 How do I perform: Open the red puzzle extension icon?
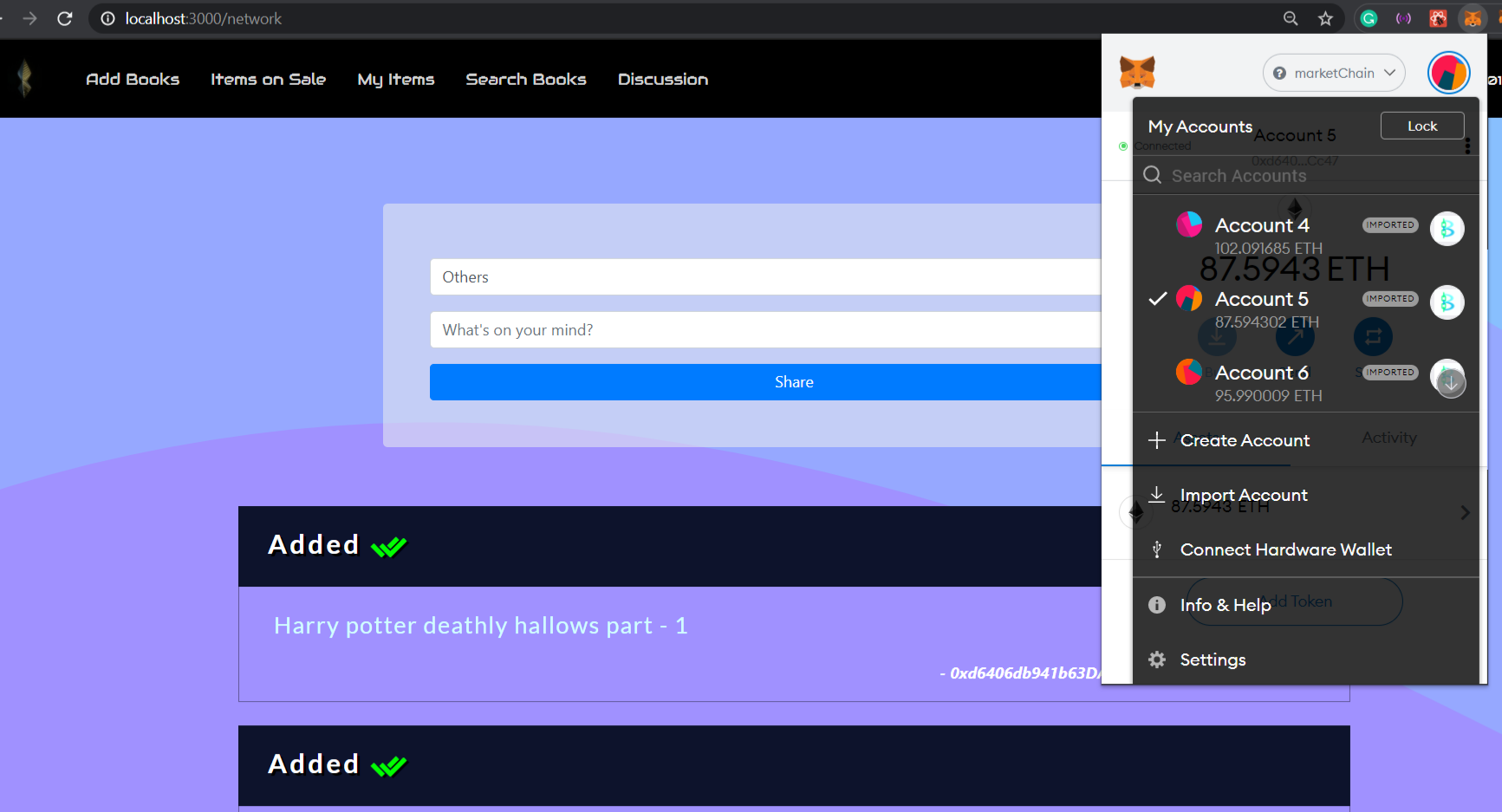[1438, 18]
